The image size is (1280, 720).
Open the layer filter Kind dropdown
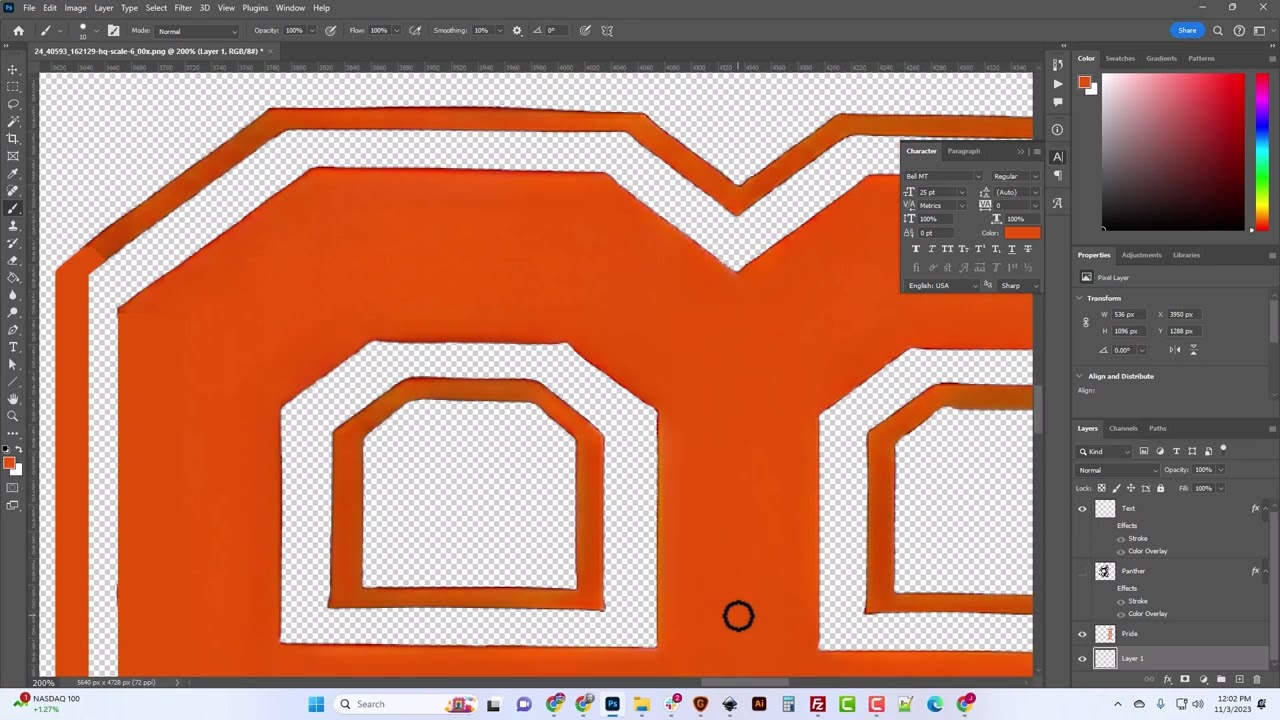click(1104, 452)
